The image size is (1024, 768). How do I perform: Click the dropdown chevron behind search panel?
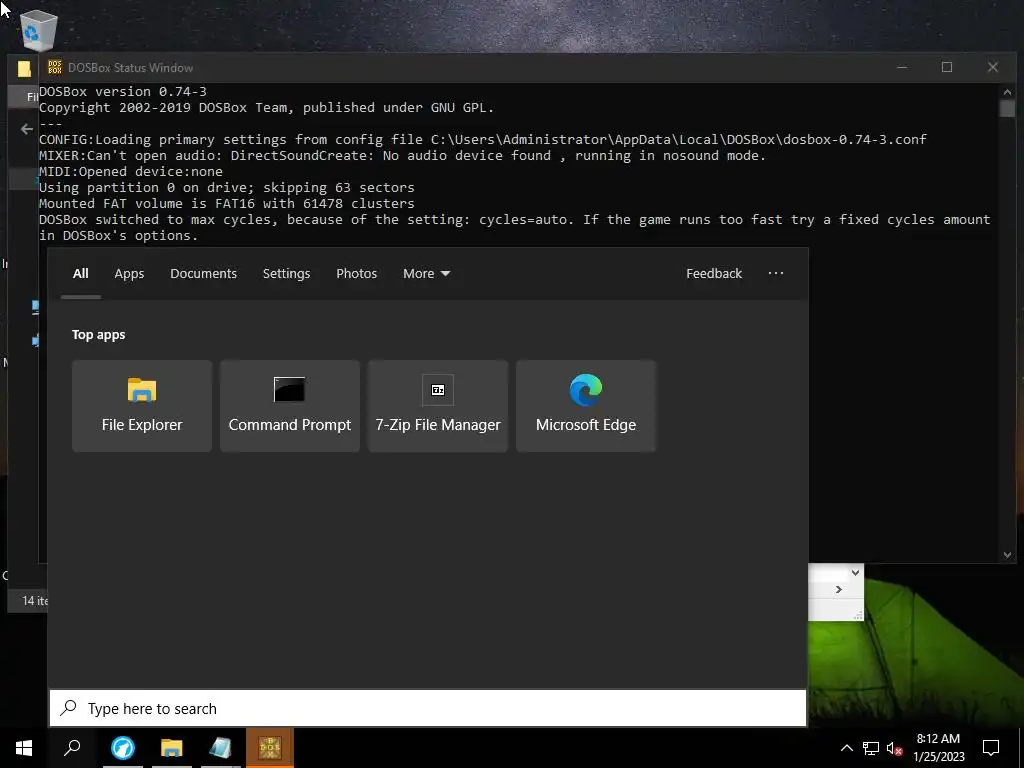coord(855,573)
